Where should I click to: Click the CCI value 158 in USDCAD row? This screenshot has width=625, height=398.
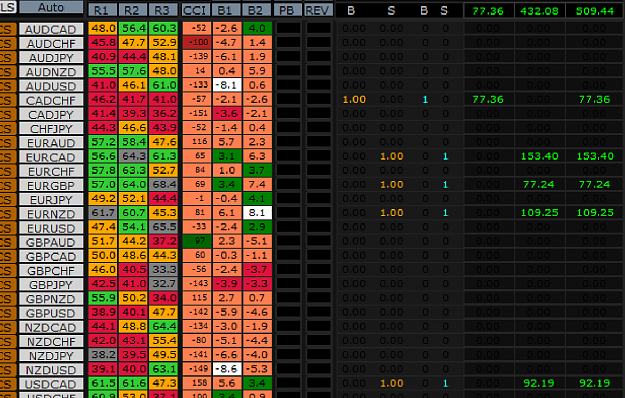click(x=197, y=383)
